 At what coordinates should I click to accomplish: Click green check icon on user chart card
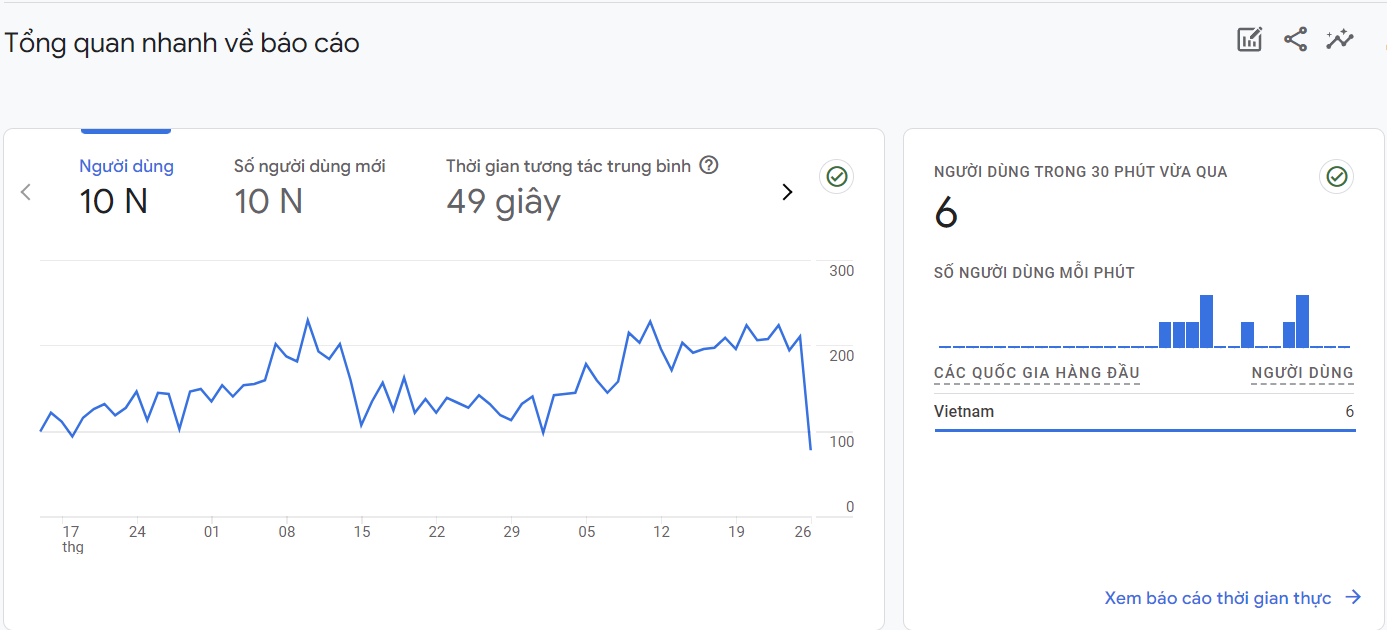836,177
